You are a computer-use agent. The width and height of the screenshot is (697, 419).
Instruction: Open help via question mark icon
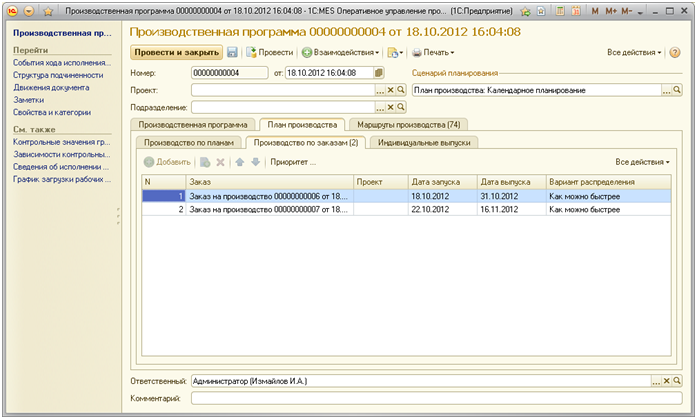pyautogui.click(x=675, y=52)
